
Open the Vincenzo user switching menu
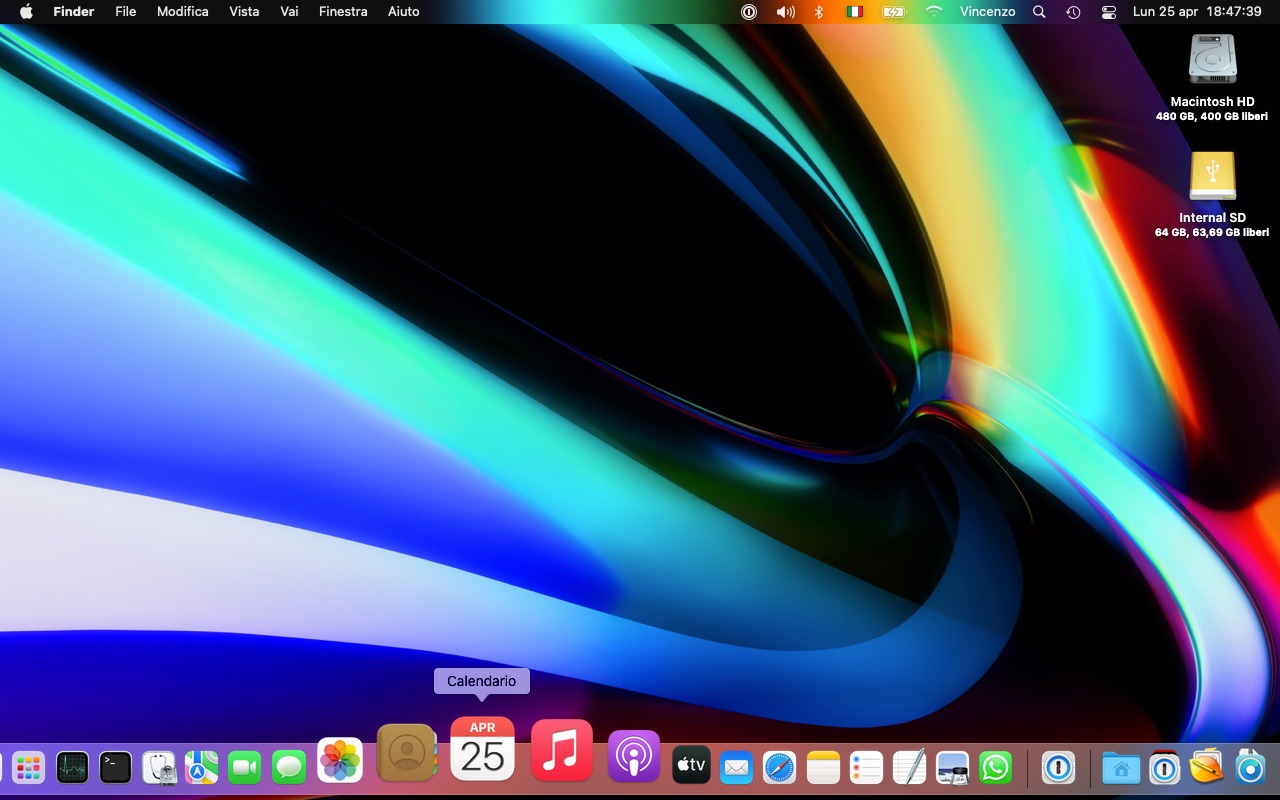[987, 12]
